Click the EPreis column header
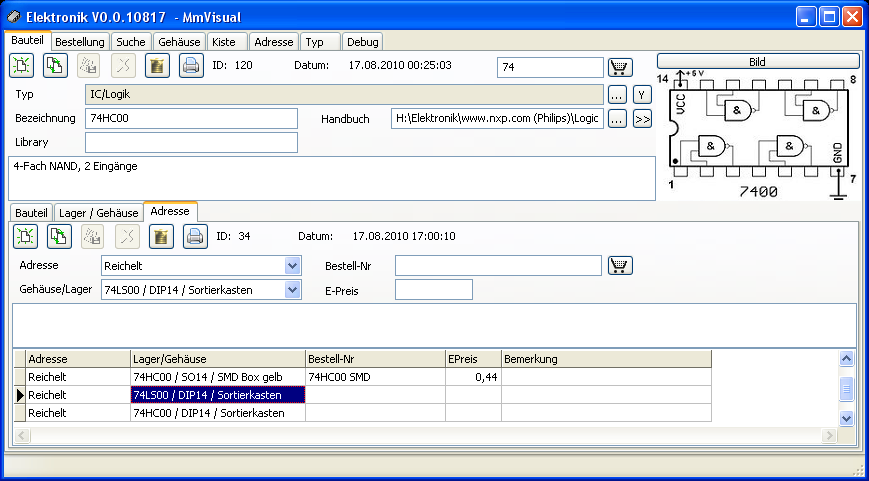869x481 pixels. tap(473, 359)
